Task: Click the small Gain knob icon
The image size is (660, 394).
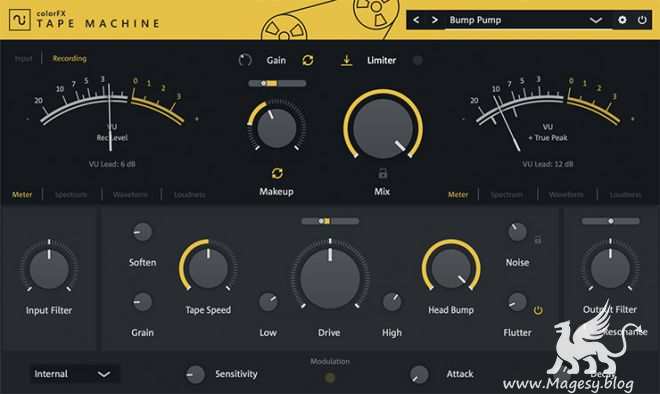Action: (245, 60)
